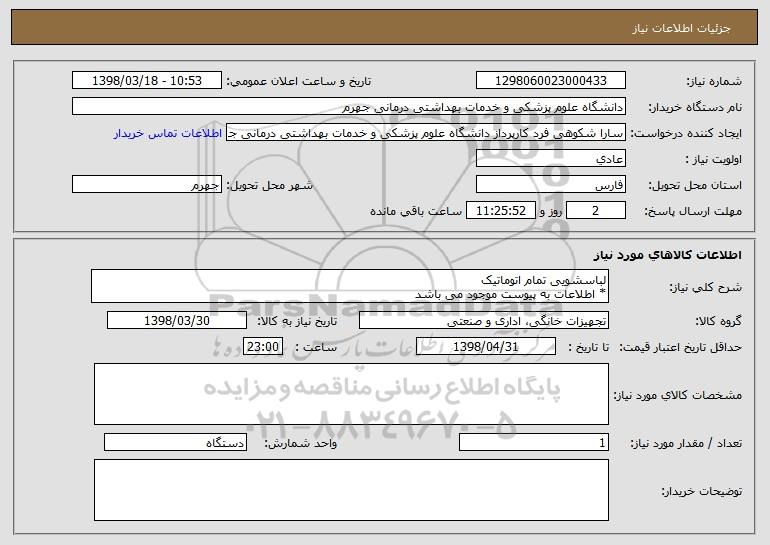Click the حداقل تاریخ اعتبار قیمت label
The width and height of the screenshot is (770, 545).
(680, 347)
